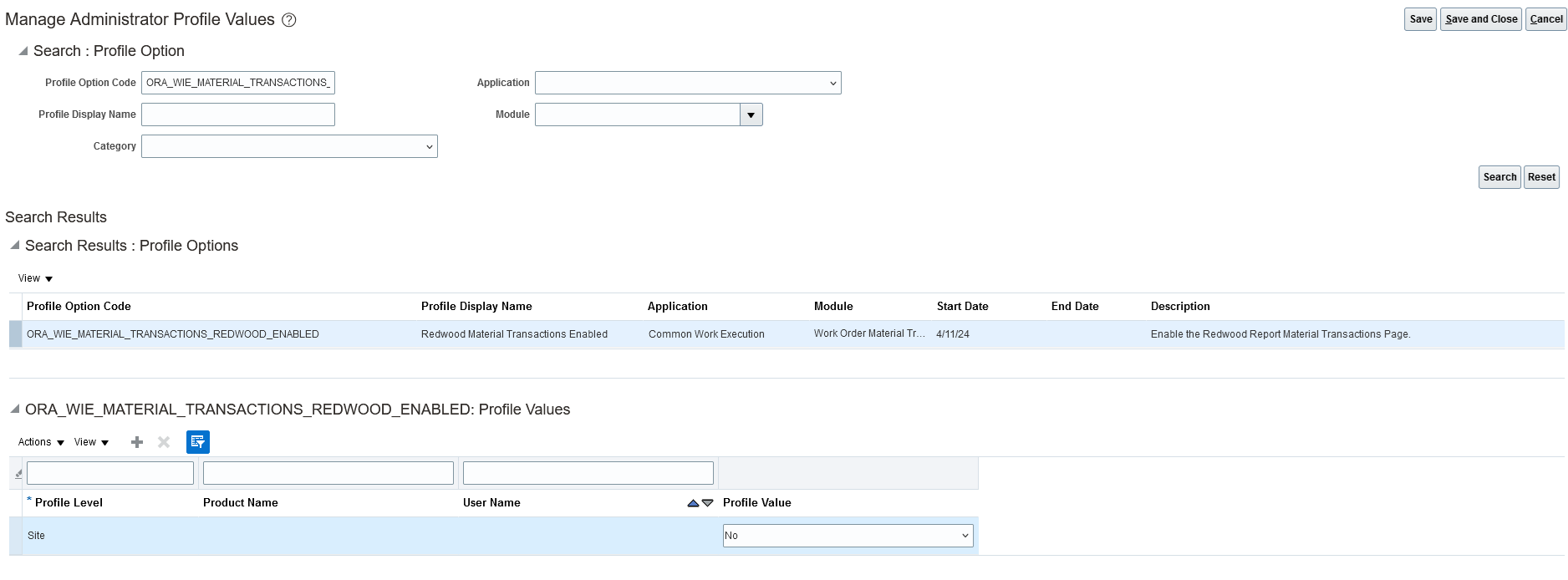Click Redwood Material Transactions Enabled cell
1568x580 pixels.
[x=514, y=334]
